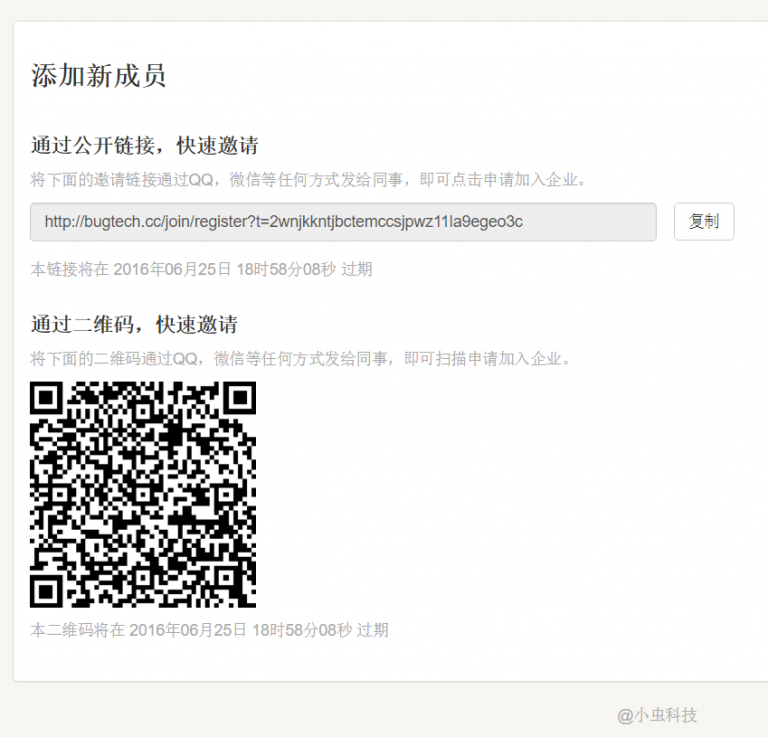This screenshot has height=737, width=768.
Task: Click the @小虫科技 watermark text
Action: (x=657, y=715)
